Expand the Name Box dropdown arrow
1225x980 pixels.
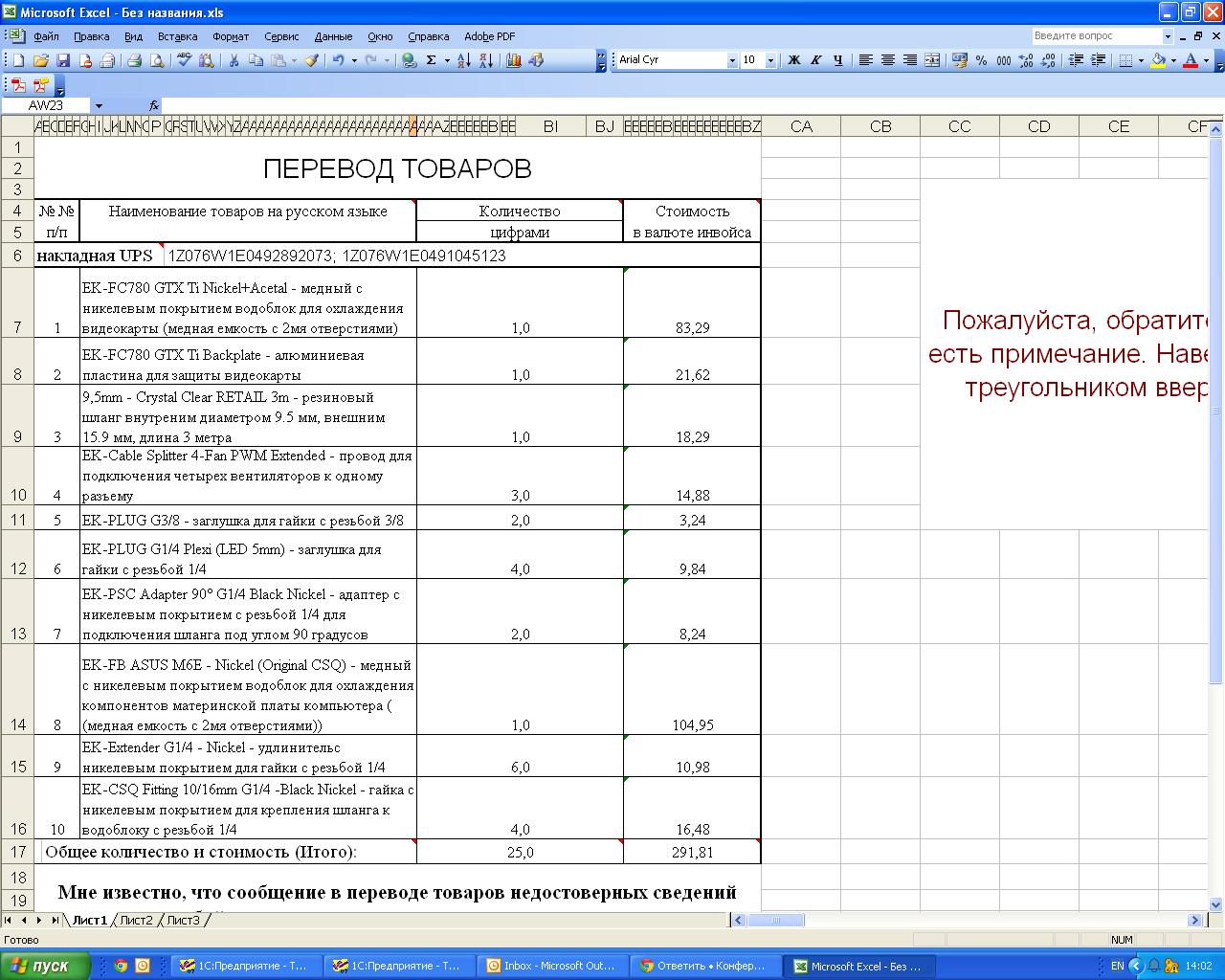[x=99, y=105]
